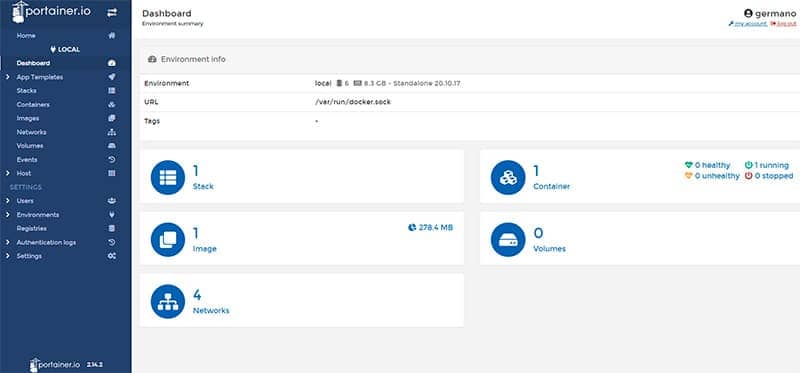The image size is (800, 373).
Task: Click the Volumes drive round icon
Action: 508,239
